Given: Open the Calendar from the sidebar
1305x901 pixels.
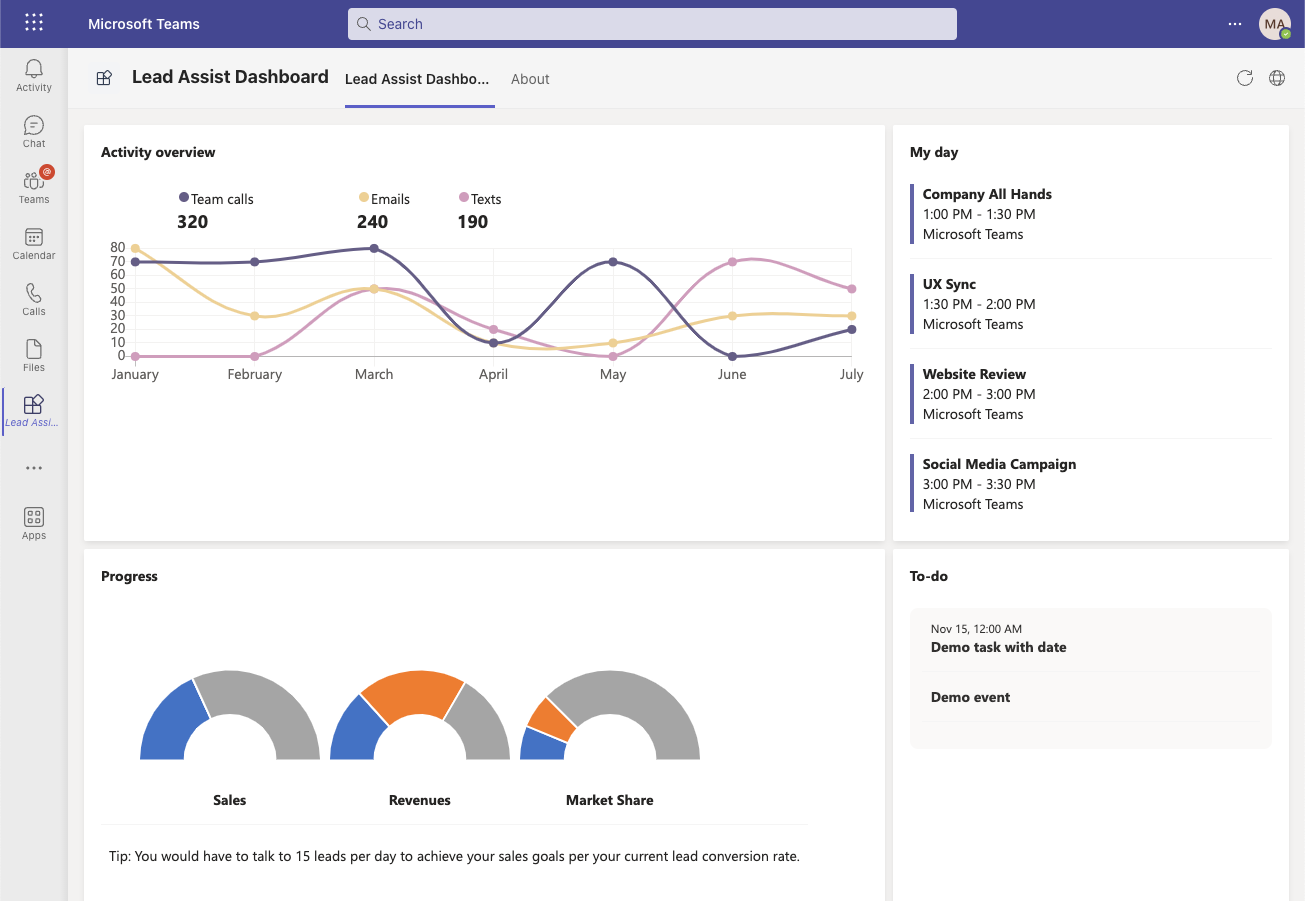Looking at the screenshot, I should point(33,243).
